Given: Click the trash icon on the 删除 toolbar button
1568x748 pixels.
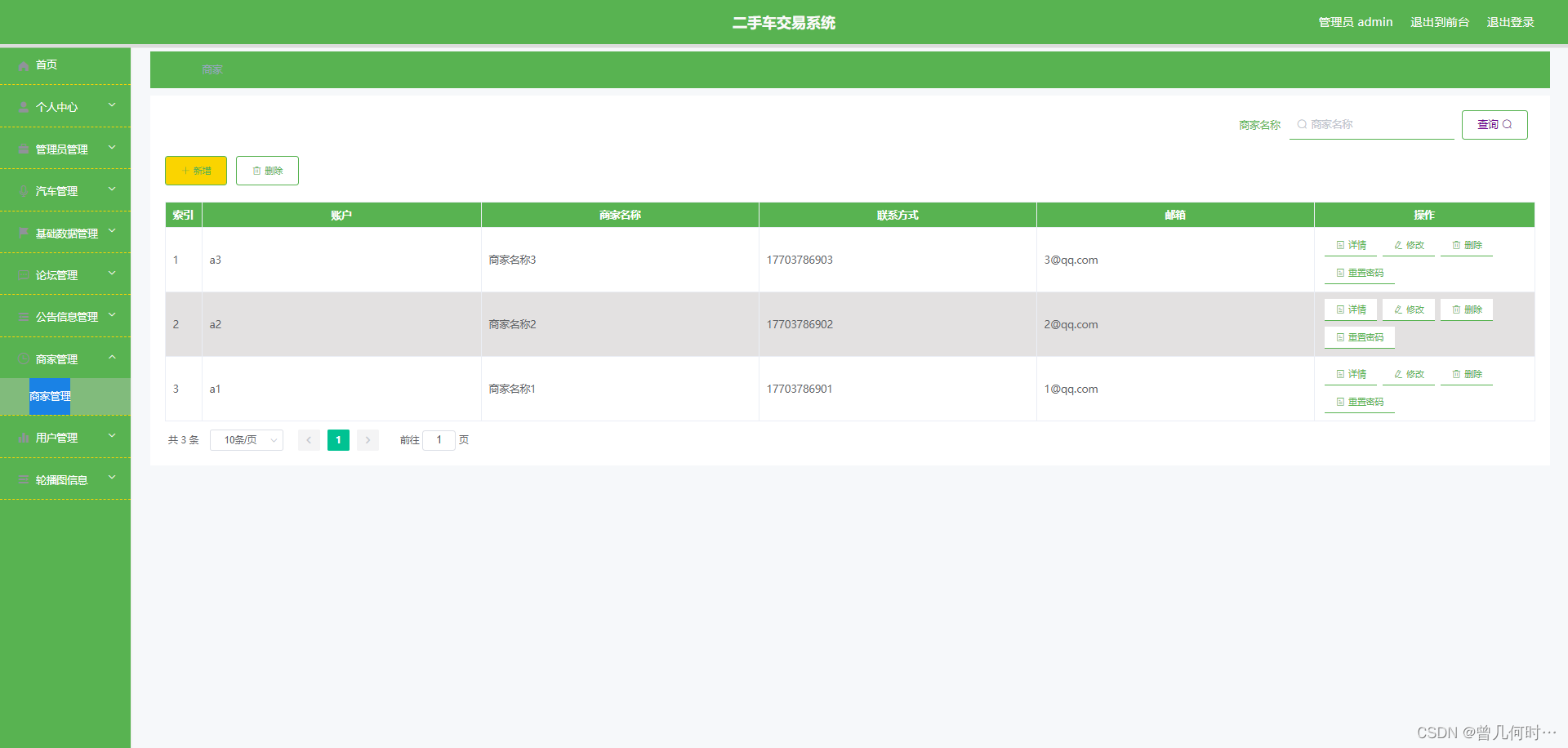Looking at the screenshot, I should pos(256,171).
